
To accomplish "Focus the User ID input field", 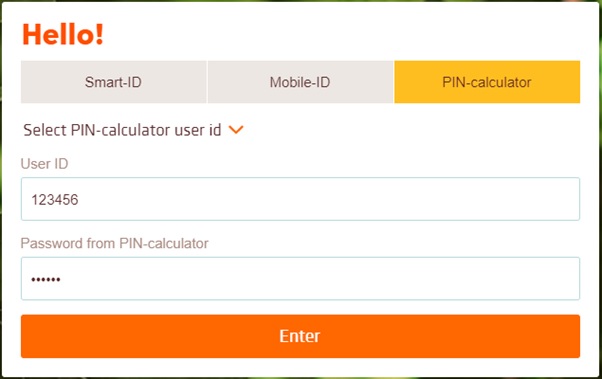I will point(300,199).
